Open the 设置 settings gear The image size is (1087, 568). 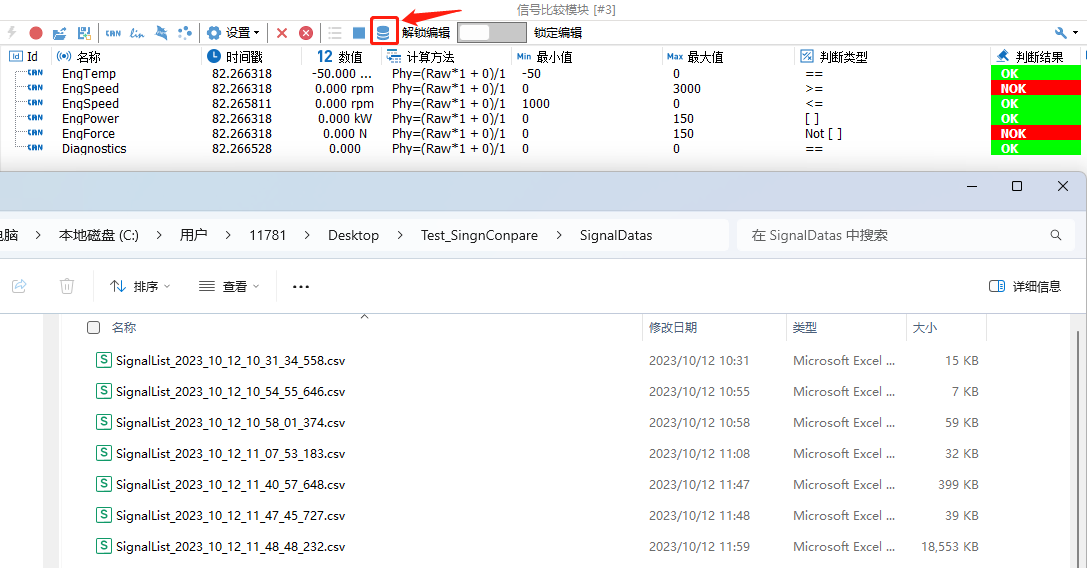pos(214,33)
